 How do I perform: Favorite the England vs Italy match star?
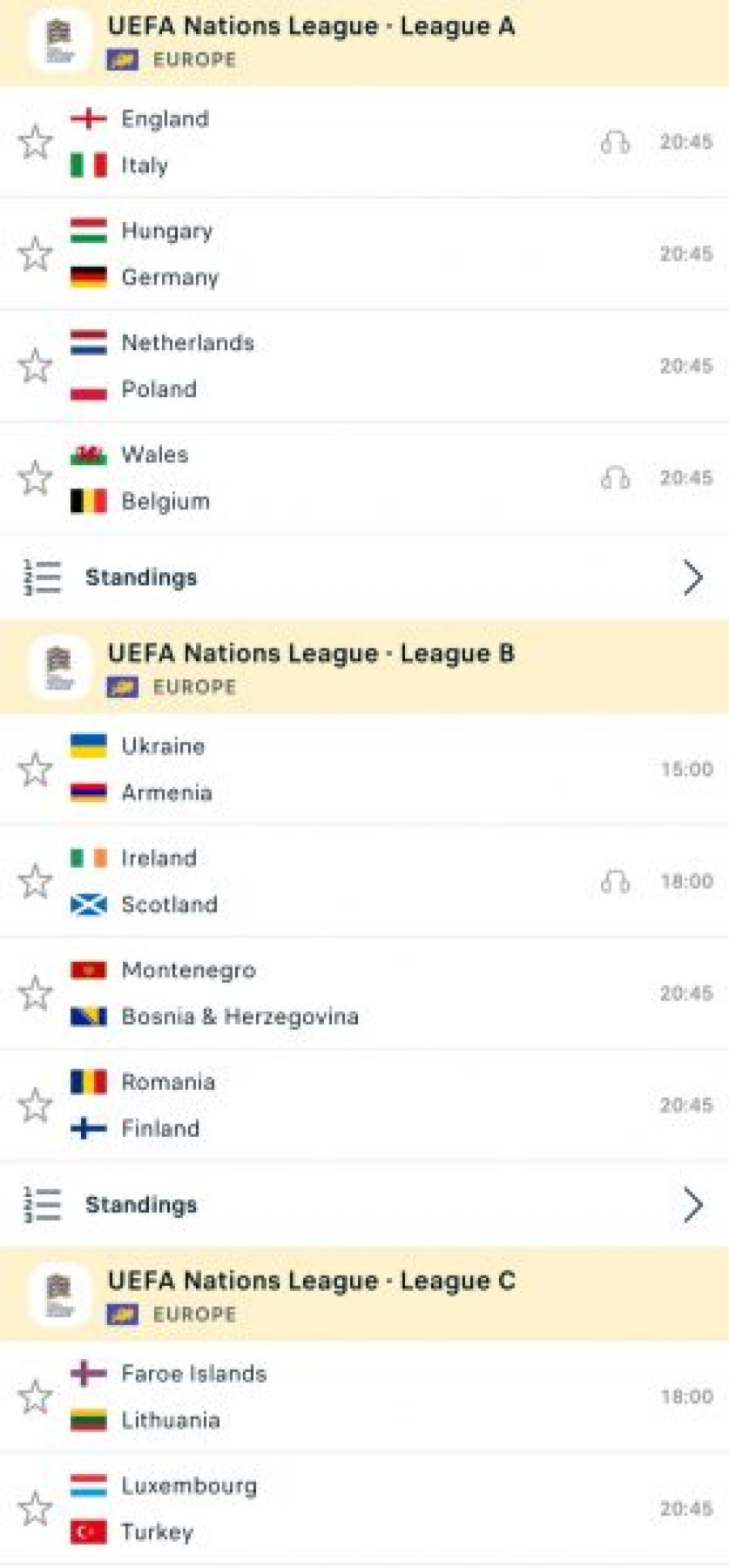coord(36,143)
